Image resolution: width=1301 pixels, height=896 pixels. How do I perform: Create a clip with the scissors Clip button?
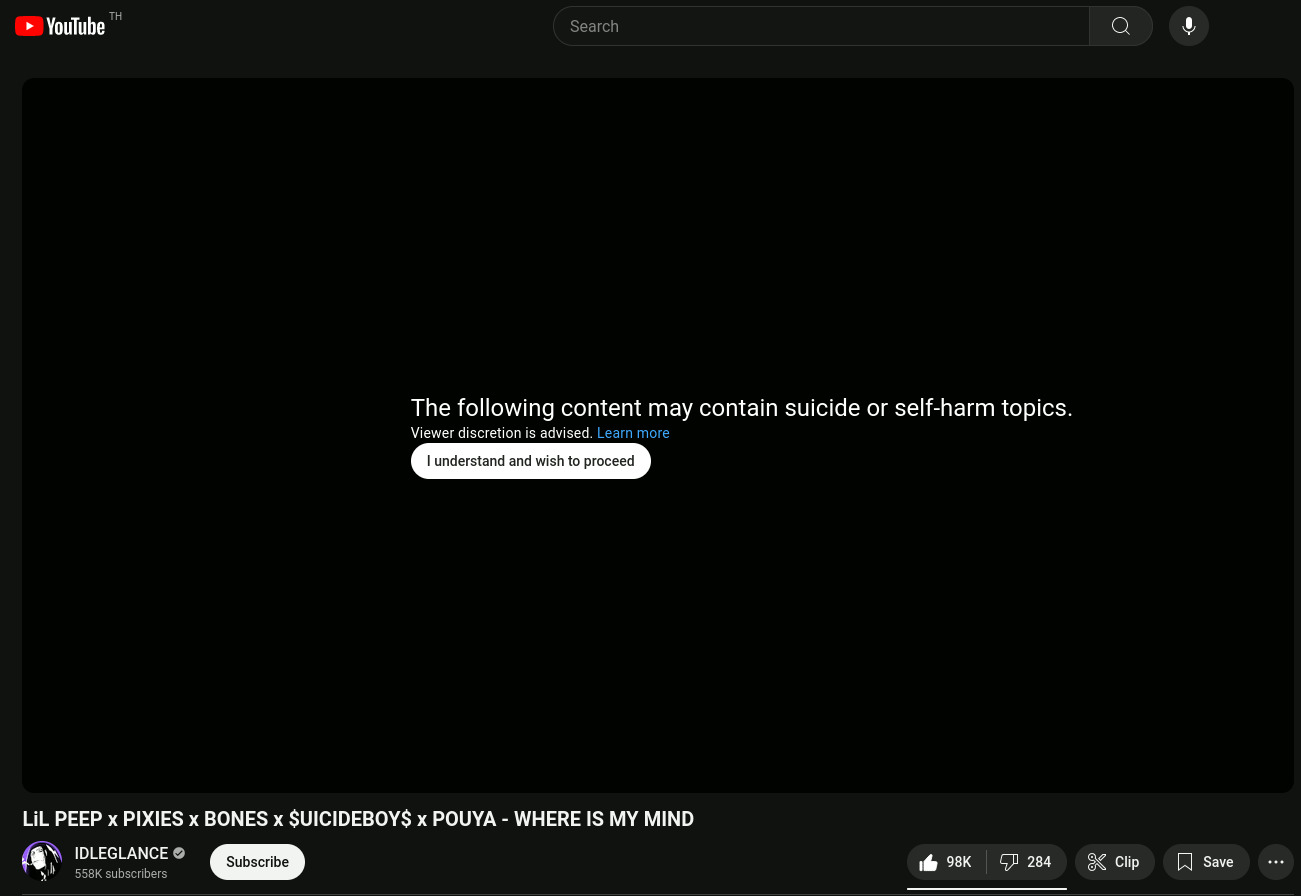[x=1114, y=862]
